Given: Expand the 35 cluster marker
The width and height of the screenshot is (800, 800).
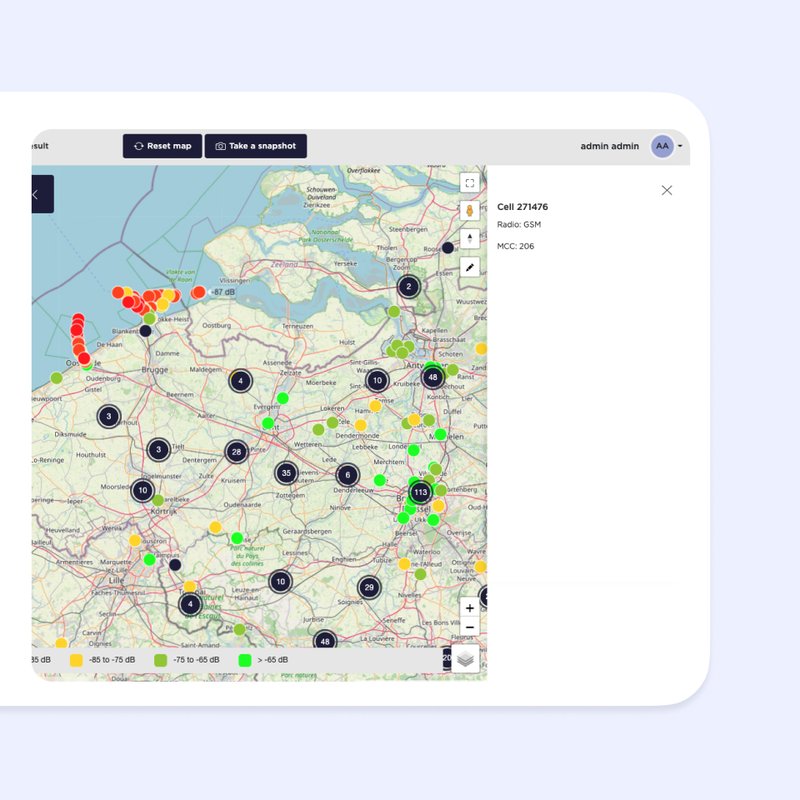Looking at the screenshot, I should point(286,473).
